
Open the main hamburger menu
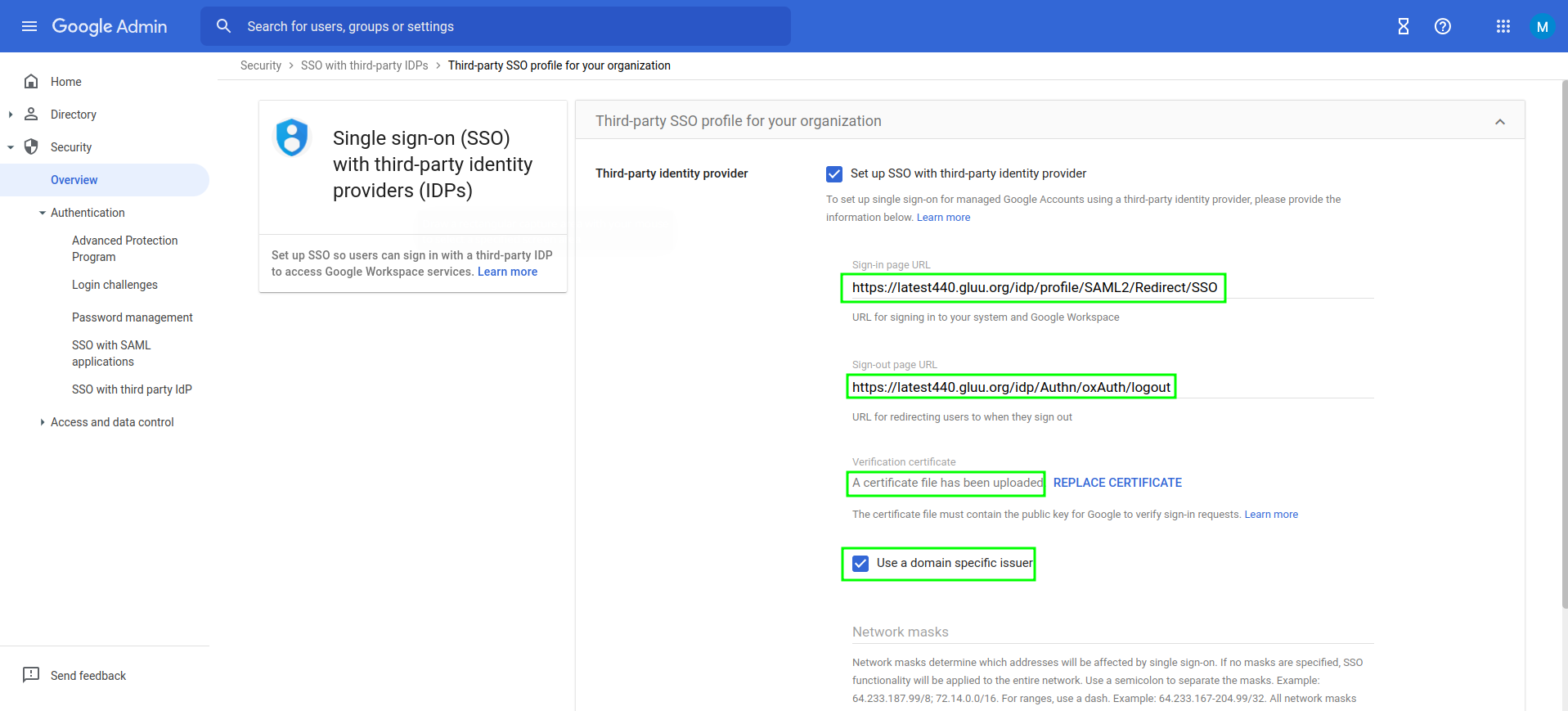(x=29, y=26)
